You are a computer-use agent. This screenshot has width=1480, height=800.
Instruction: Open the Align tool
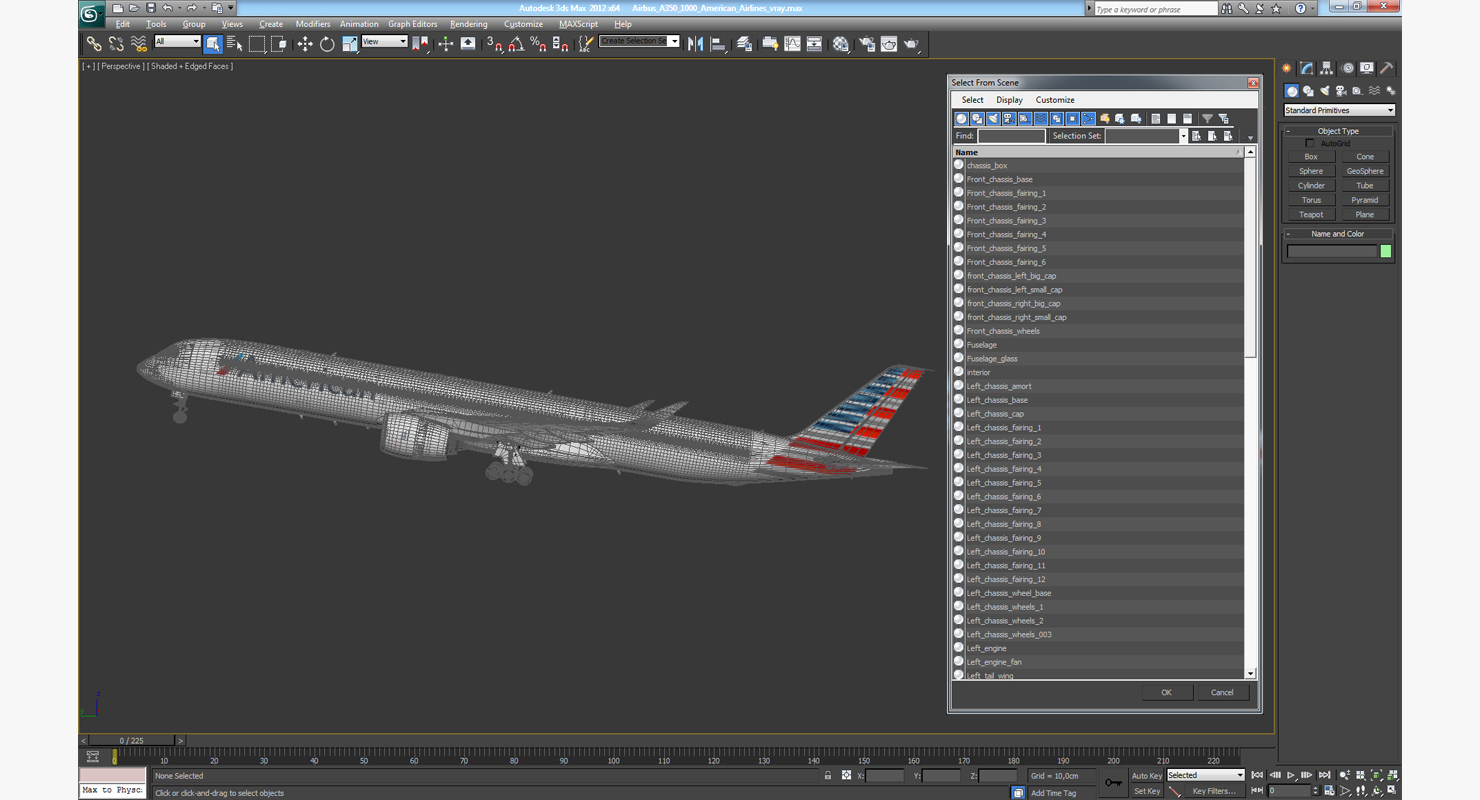[x=718, y=44]
